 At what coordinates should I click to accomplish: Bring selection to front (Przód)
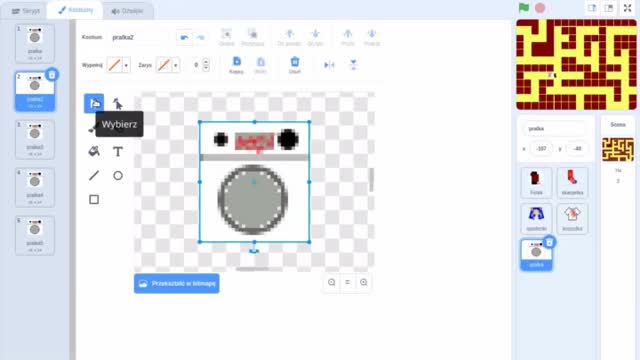(348, 37)
